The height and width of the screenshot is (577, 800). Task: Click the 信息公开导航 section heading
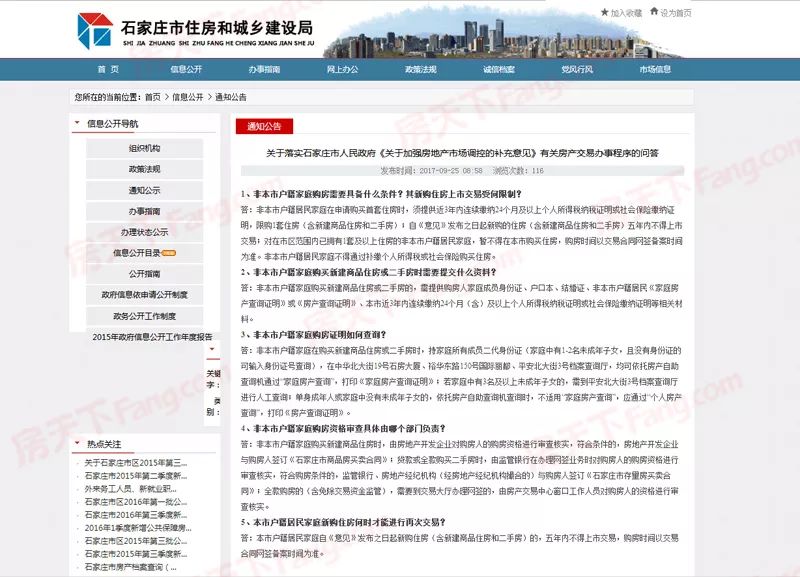(112, 123)
